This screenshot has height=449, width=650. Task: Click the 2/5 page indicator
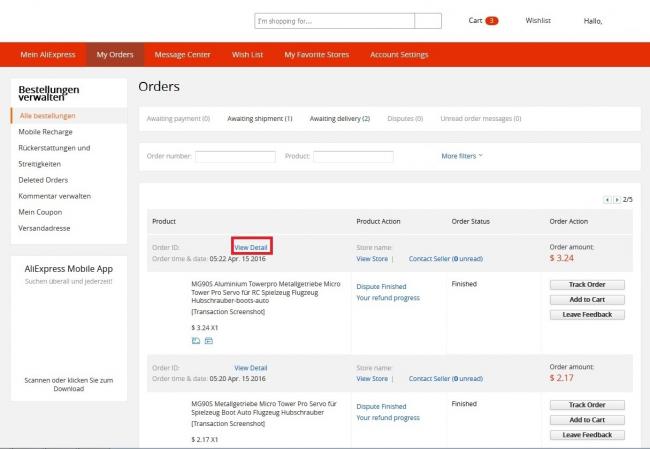click(628, 200)
